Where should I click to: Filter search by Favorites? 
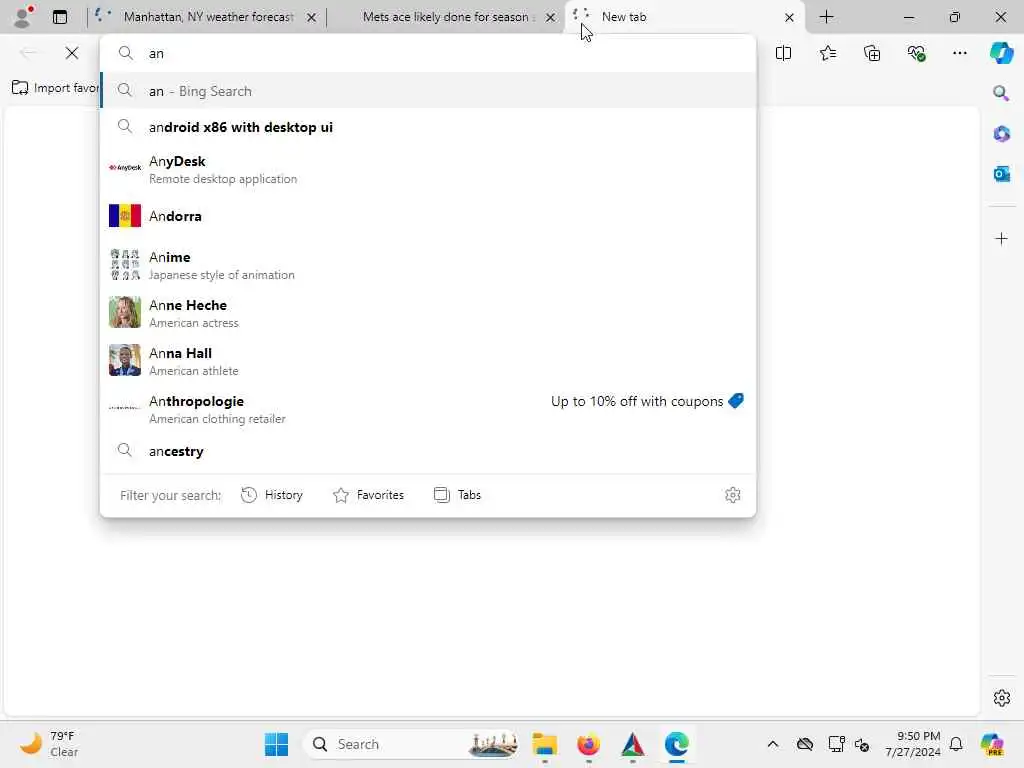[368, 495]
